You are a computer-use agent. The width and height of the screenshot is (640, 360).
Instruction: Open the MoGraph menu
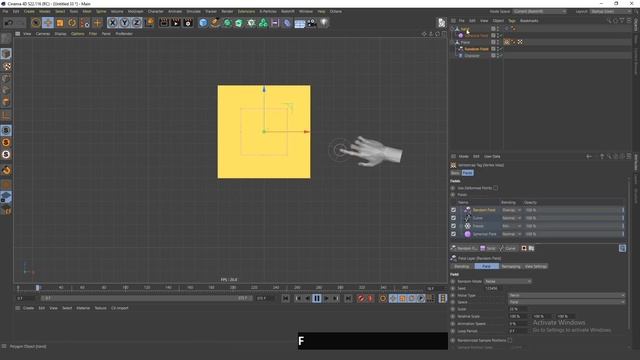click(x=136, y=11)
